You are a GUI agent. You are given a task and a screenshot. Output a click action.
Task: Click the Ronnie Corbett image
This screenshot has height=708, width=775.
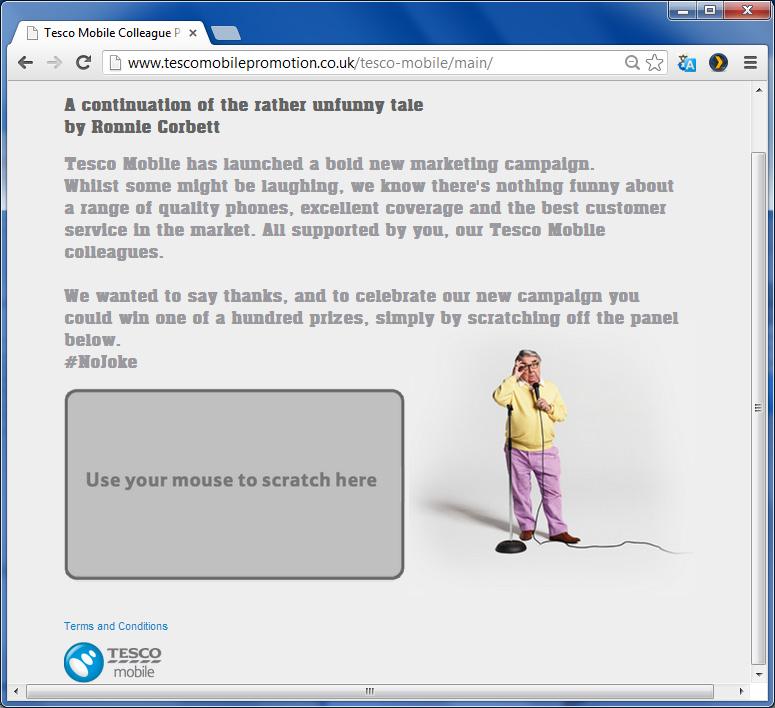pos(536,451)
